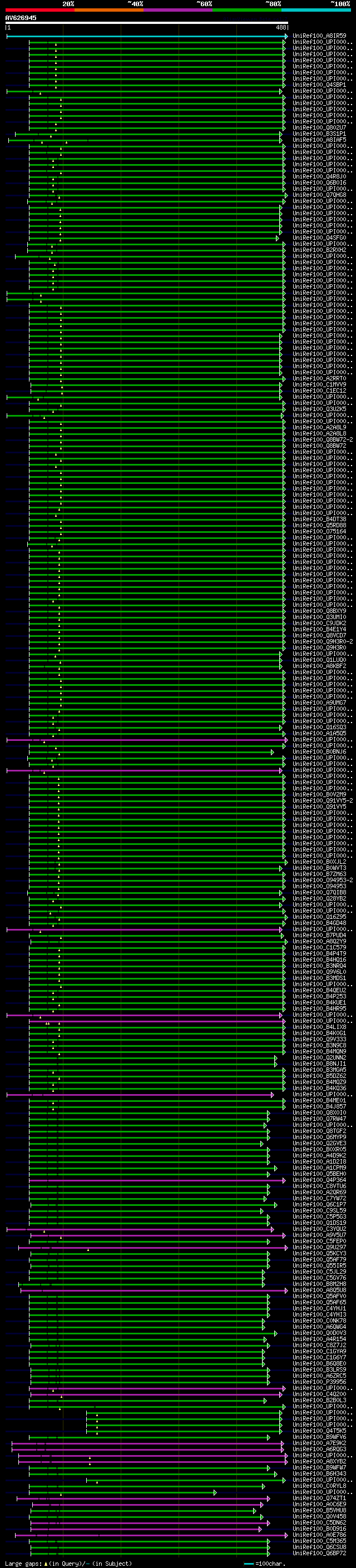Viewport: 356px width, 1568px height.
Task: Click the red ~20% identity legend segment
Action: click(39, 10)
